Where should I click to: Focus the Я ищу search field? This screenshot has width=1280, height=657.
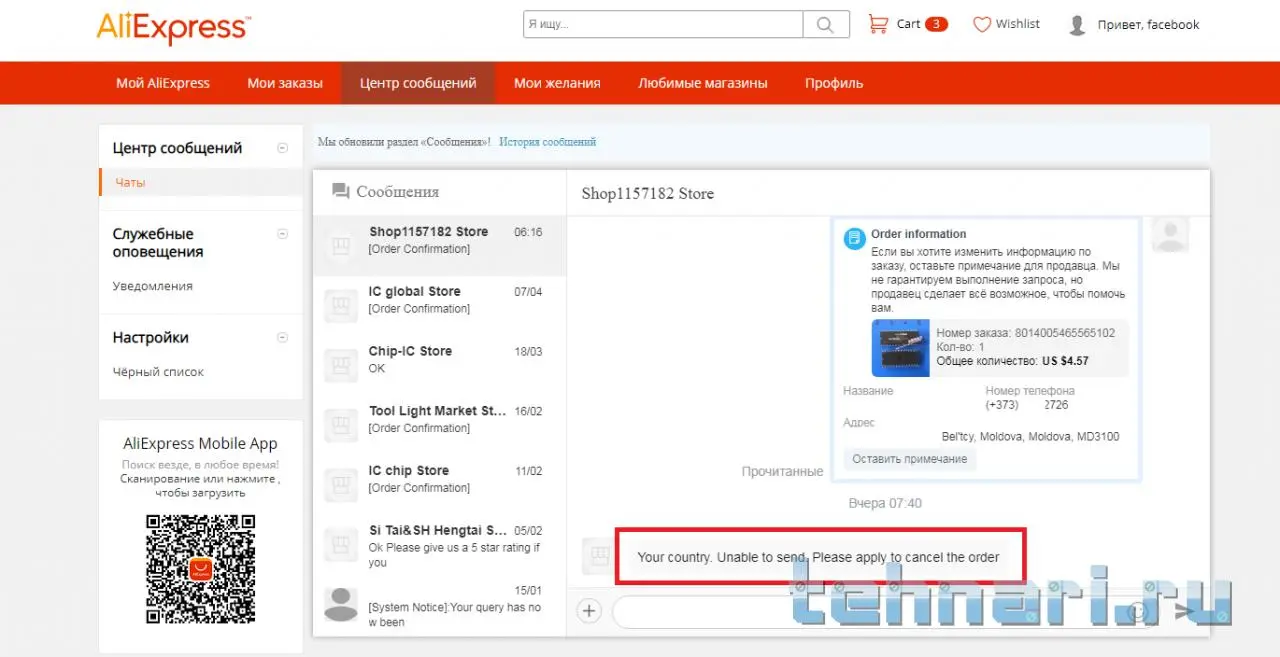(663, 24)
